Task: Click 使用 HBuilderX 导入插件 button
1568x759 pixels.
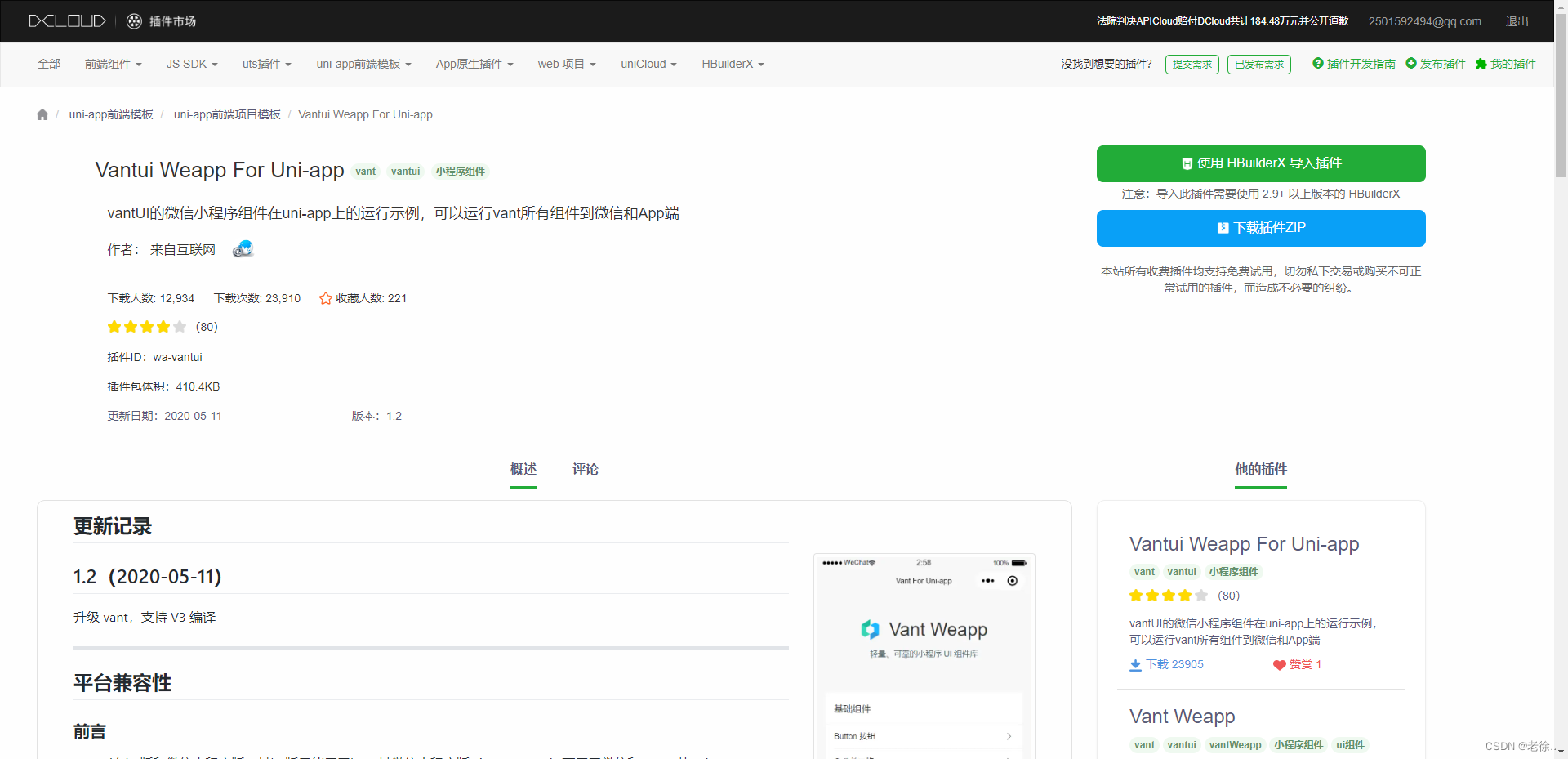Action: 1261,163
